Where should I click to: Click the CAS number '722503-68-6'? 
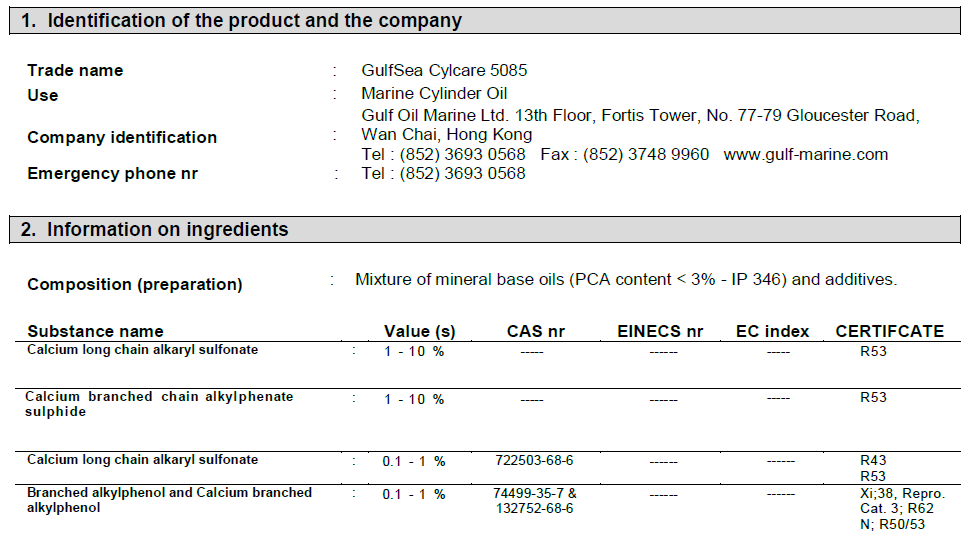click(534, 460)
